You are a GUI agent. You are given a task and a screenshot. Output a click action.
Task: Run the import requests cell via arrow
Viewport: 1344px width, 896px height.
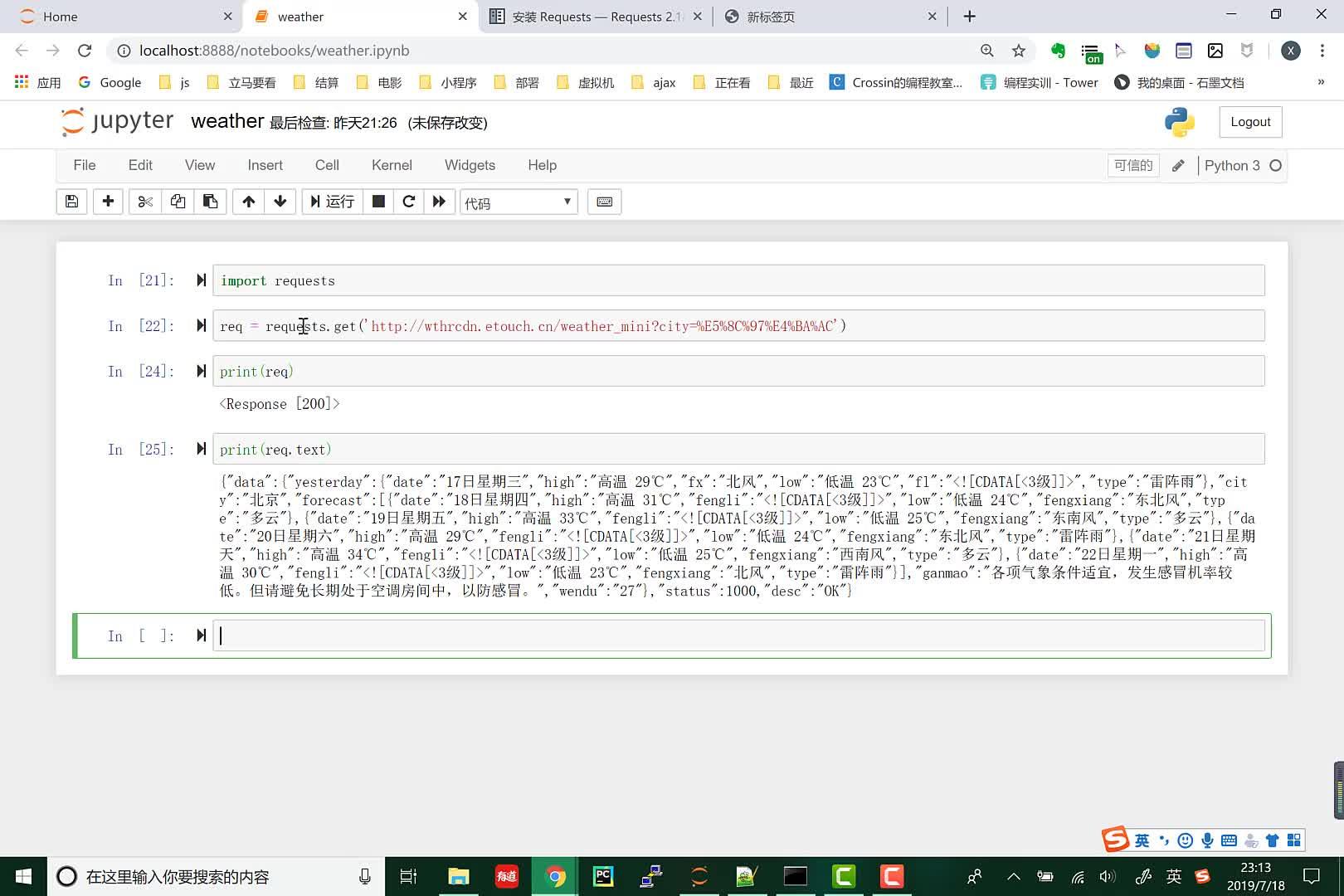(x=201, y=280)
